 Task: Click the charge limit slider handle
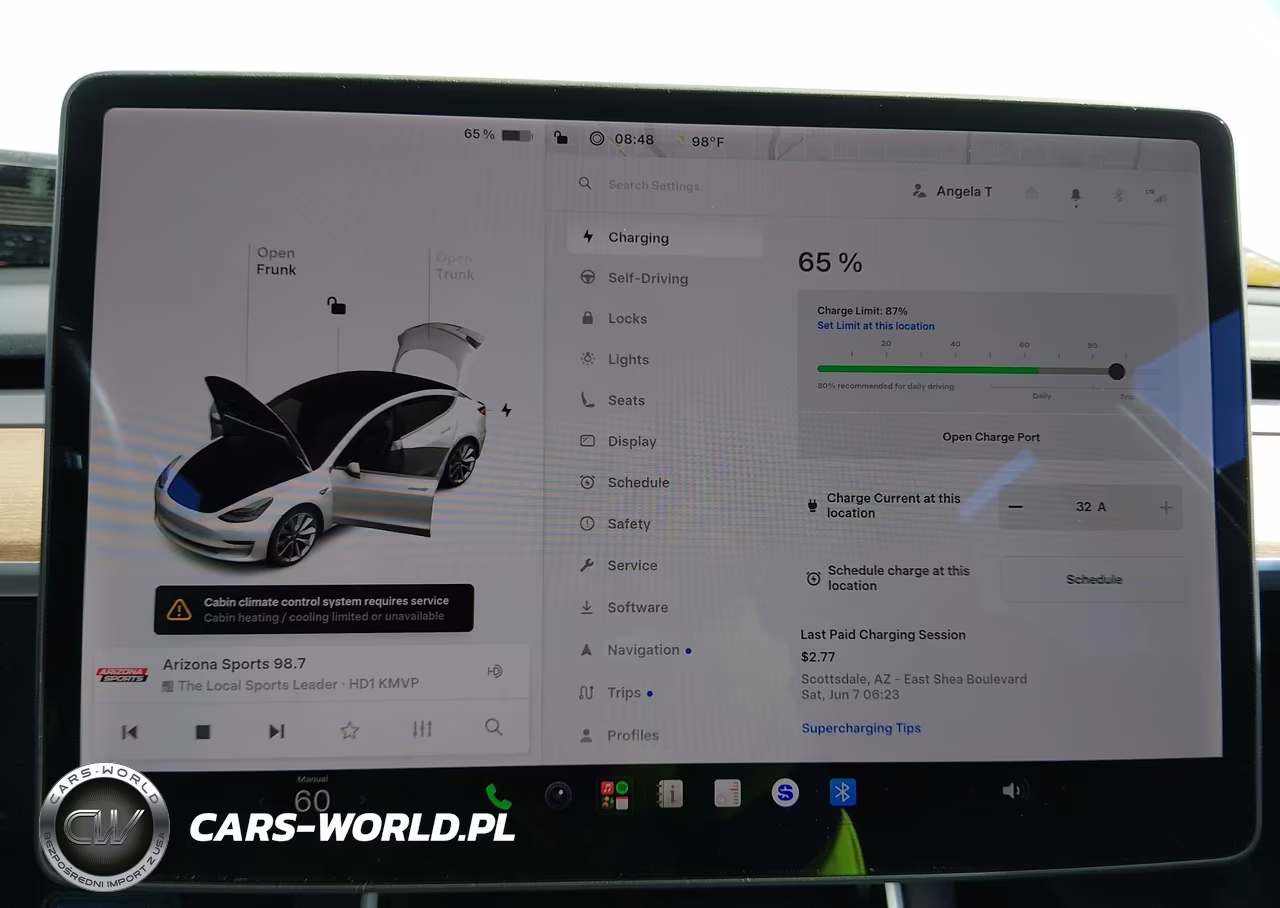coord(1117,371)
